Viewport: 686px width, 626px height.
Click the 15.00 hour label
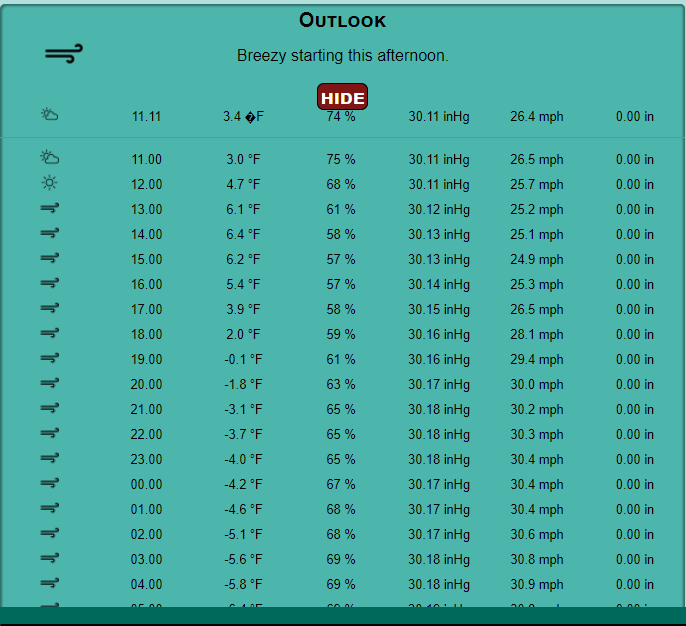[x=147, y=259]
